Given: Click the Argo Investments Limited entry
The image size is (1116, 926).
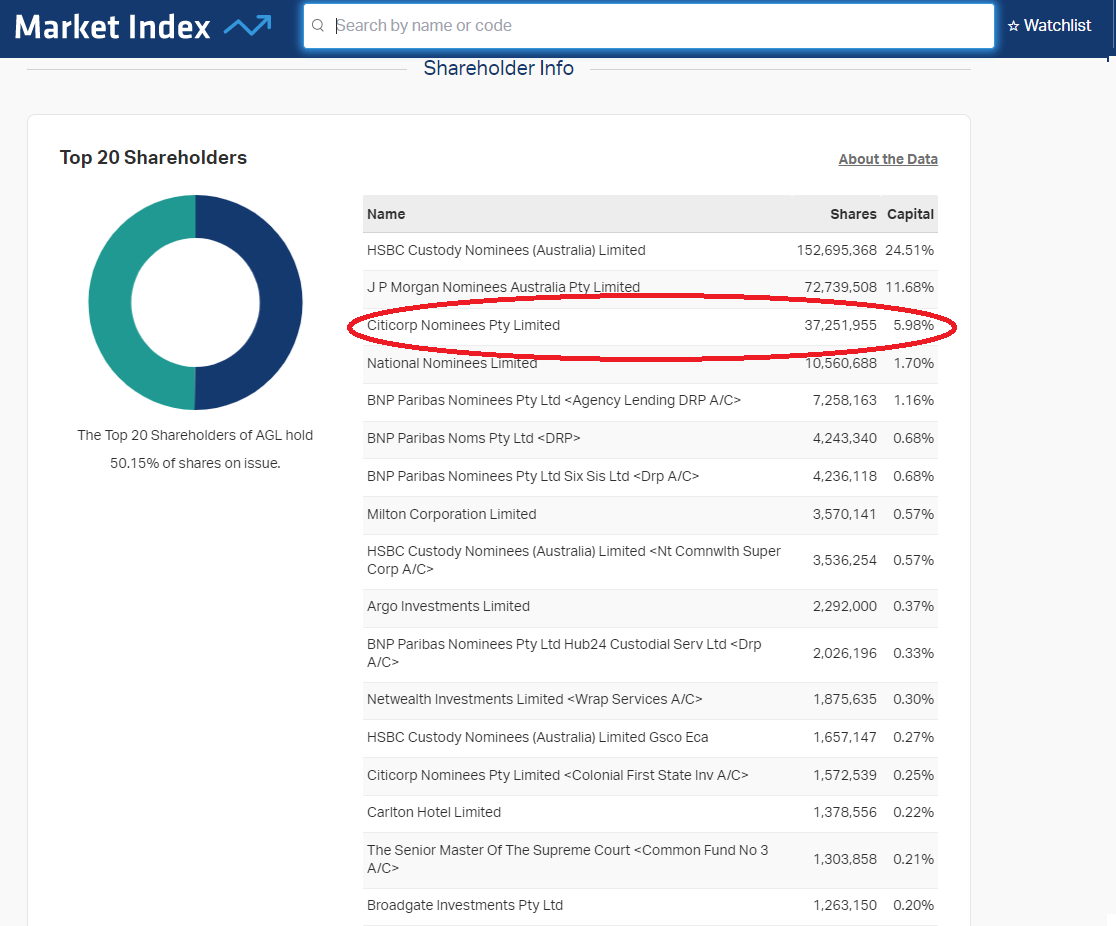Looking at the screenshot, I should [448, 606].
